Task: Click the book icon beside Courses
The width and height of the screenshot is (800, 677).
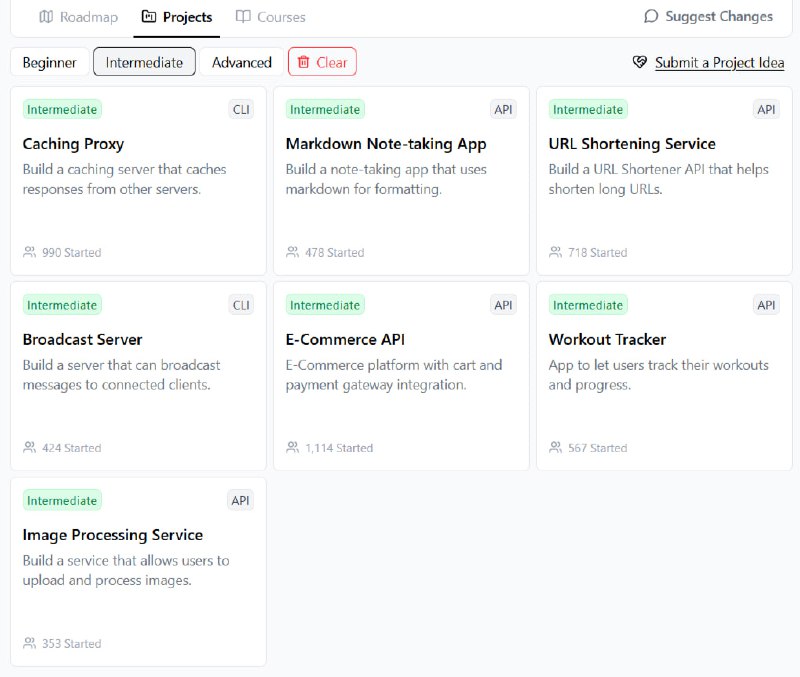Action: click(243, 17)
